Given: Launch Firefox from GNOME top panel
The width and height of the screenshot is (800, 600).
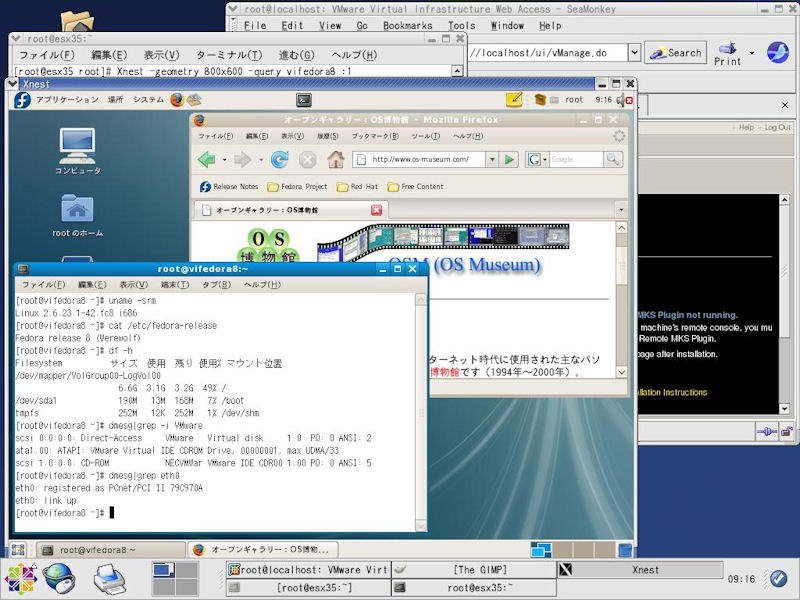Looking at the screenshot, I should click(x=177, y=99).
